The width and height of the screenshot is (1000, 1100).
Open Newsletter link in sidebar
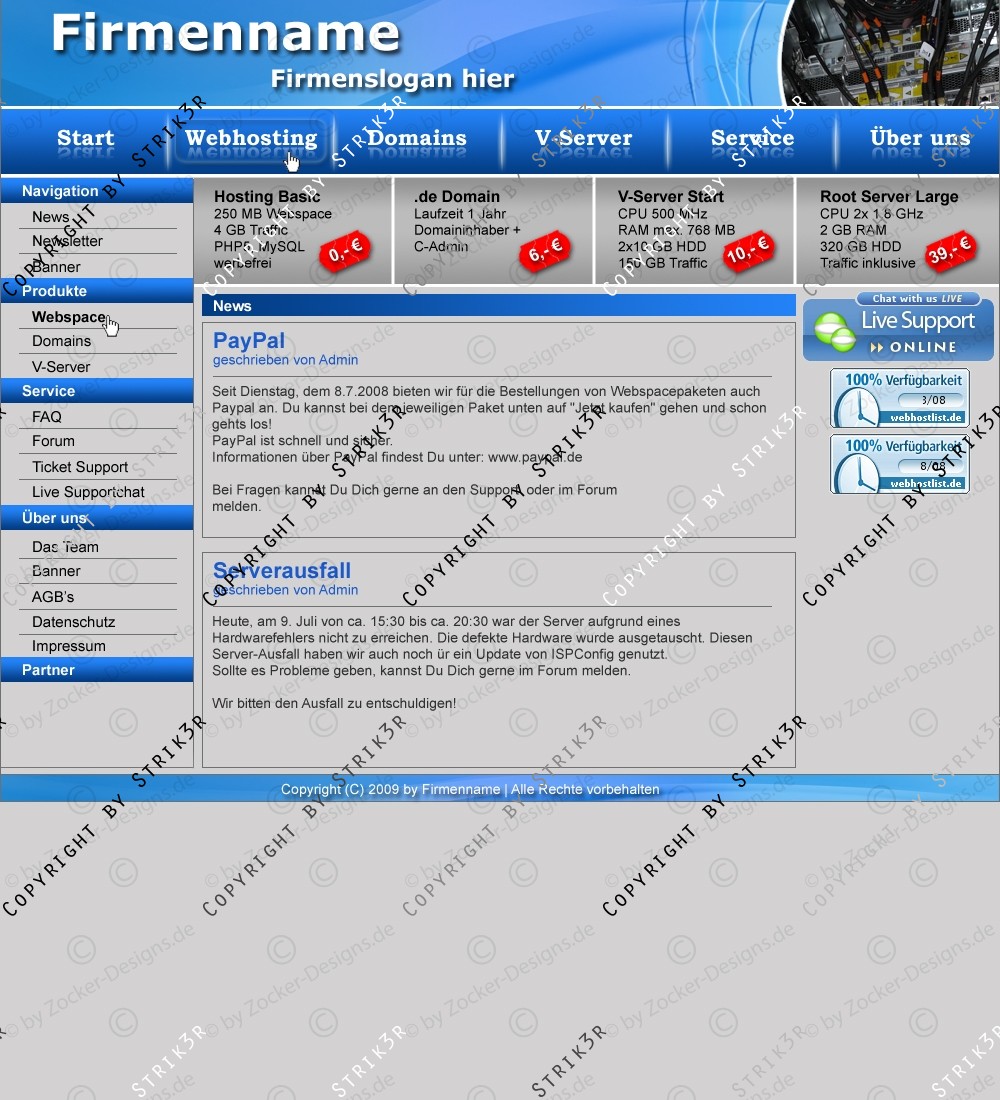[67, 241]
